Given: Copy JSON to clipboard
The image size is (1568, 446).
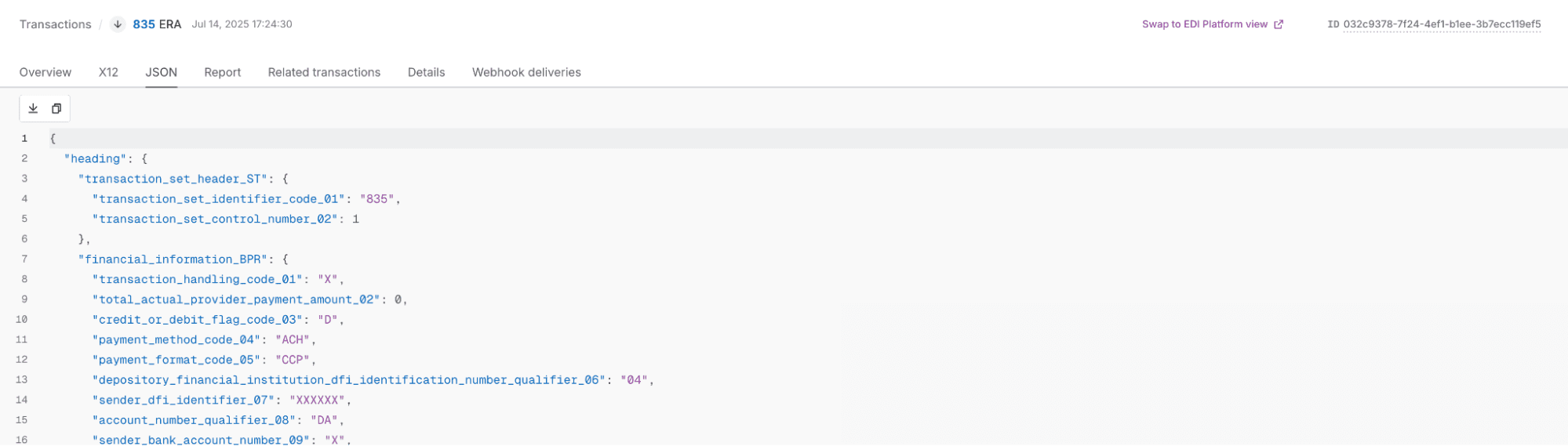Looking at the screenshot, I should point(56,108).
